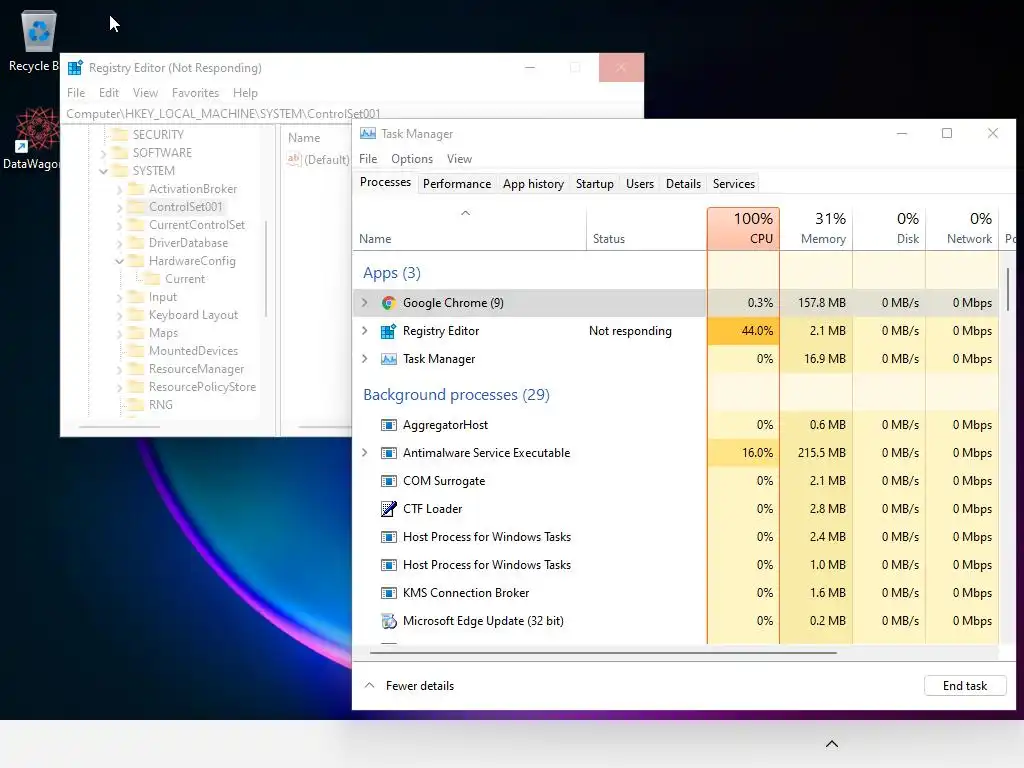The width and height of the screenshot is (1024, 768).
Task: Click the MountedDevices folder icon
Action: click(136, 351)
